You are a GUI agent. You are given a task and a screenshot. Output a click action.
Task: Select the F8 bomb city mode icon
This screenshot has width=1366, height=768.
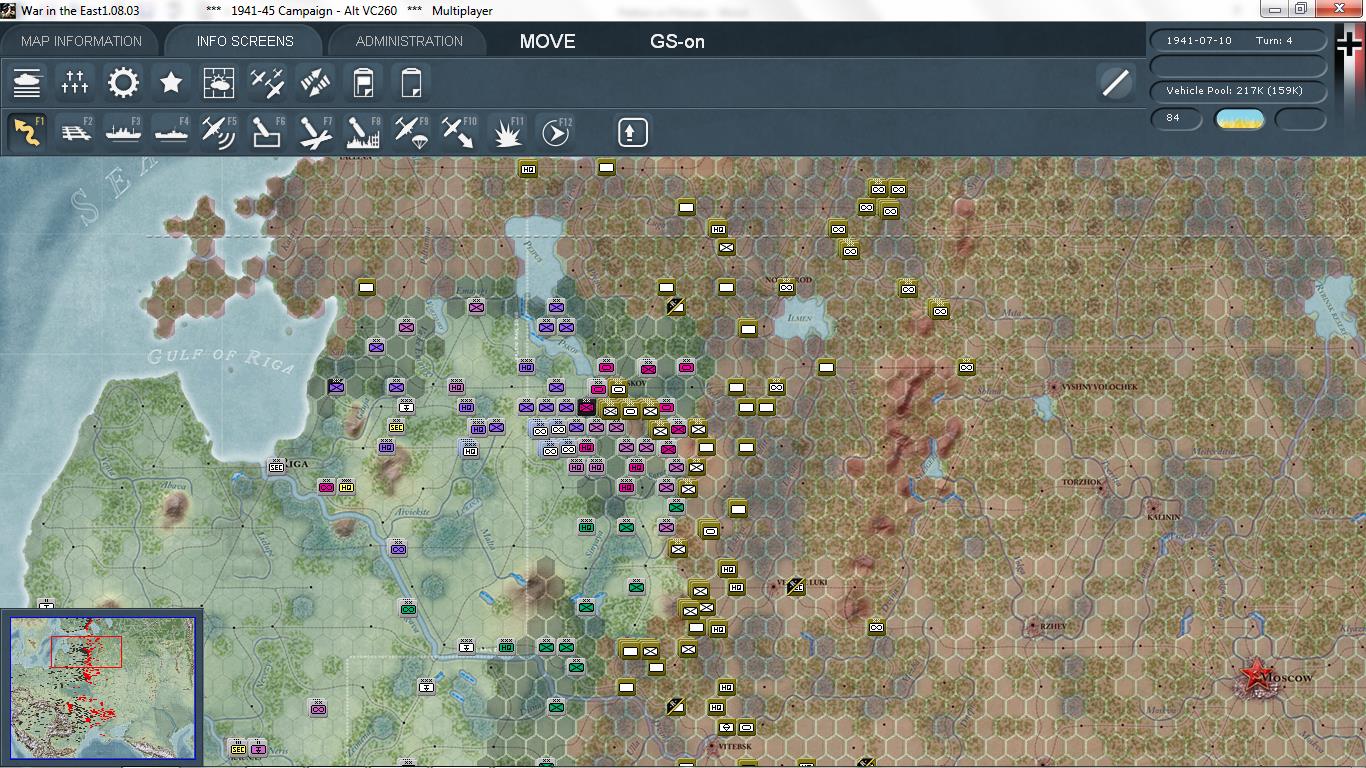point(362,131)
